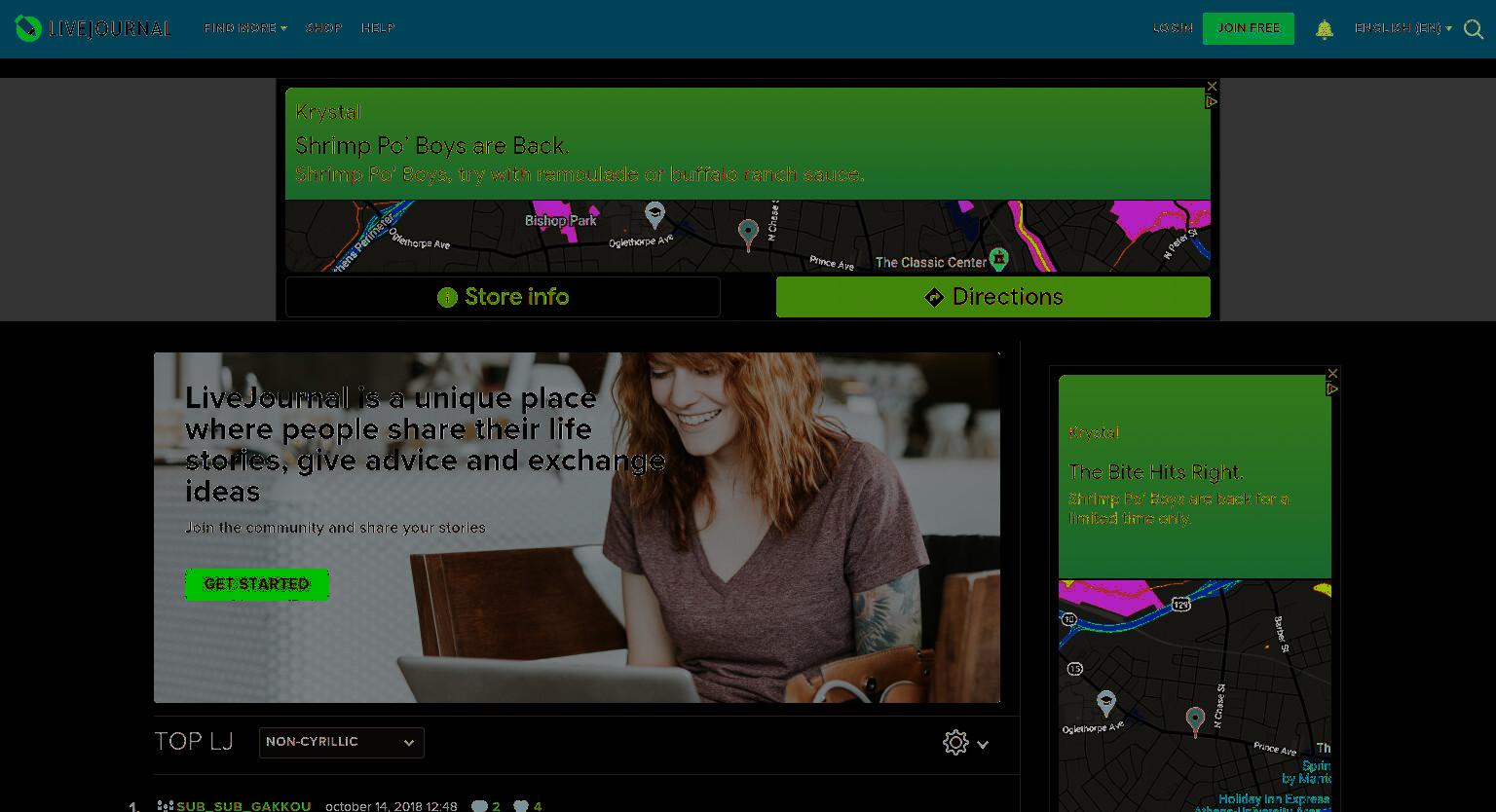This screenshot has height=812, width=1496.
Task: Close the top Krystal banner ad
Action: pos(1212,86)
